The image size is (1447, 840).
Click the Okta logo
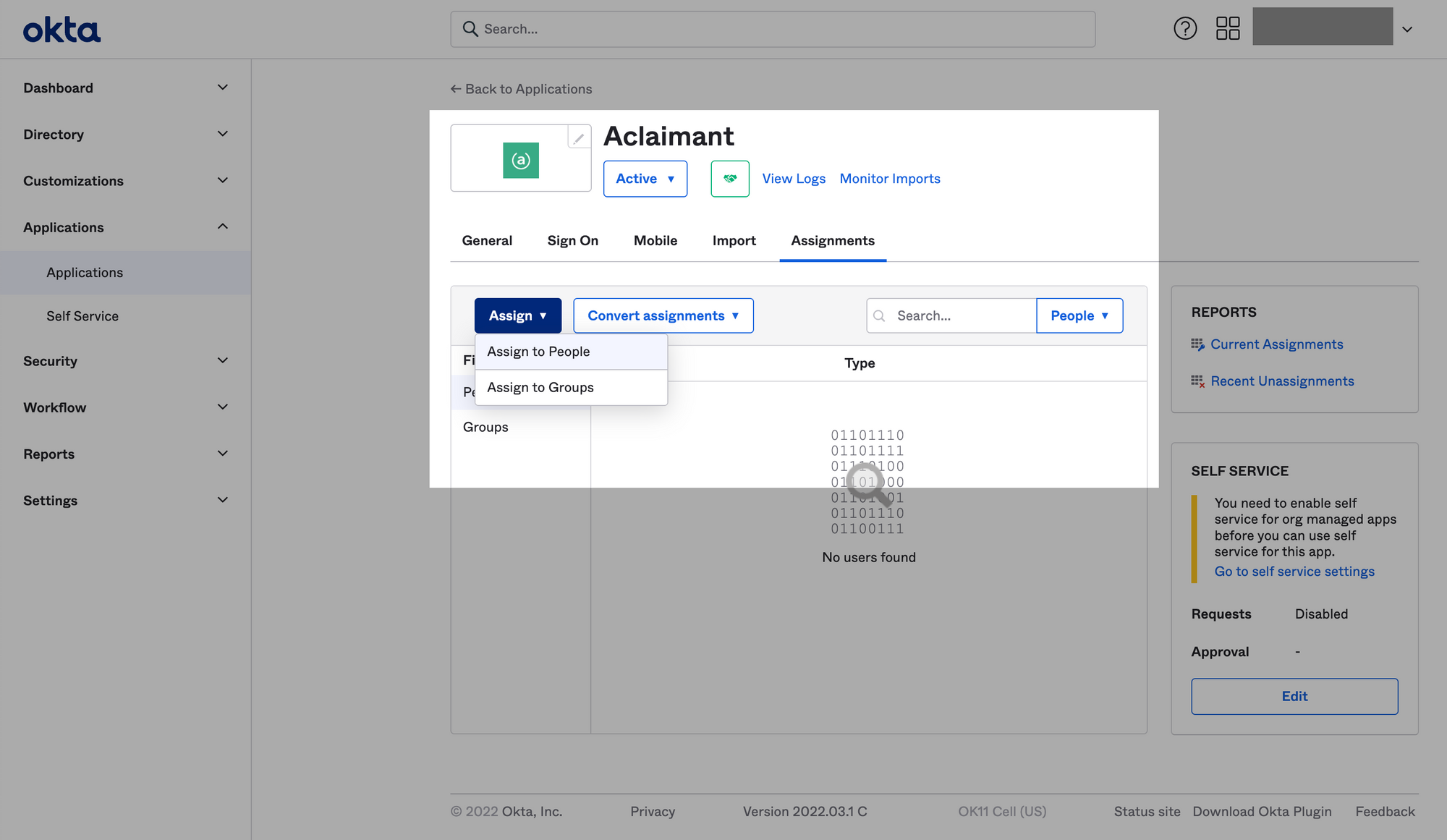click(61, 30)
